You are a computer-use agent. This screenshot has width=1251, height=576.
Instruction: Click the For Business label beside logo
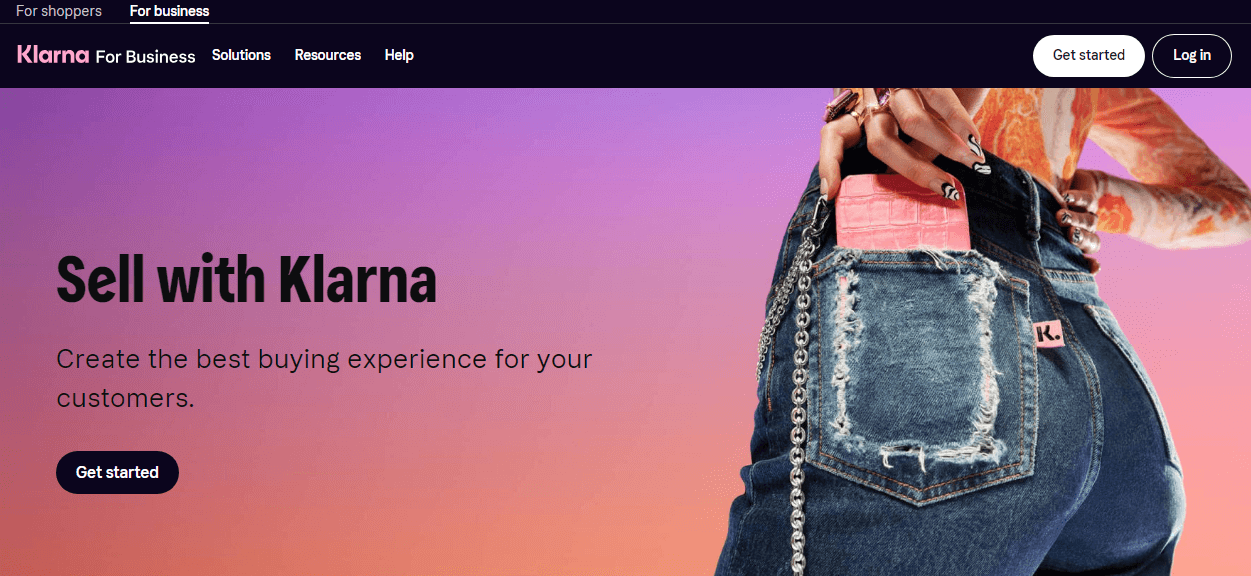(x=145, y=56)
